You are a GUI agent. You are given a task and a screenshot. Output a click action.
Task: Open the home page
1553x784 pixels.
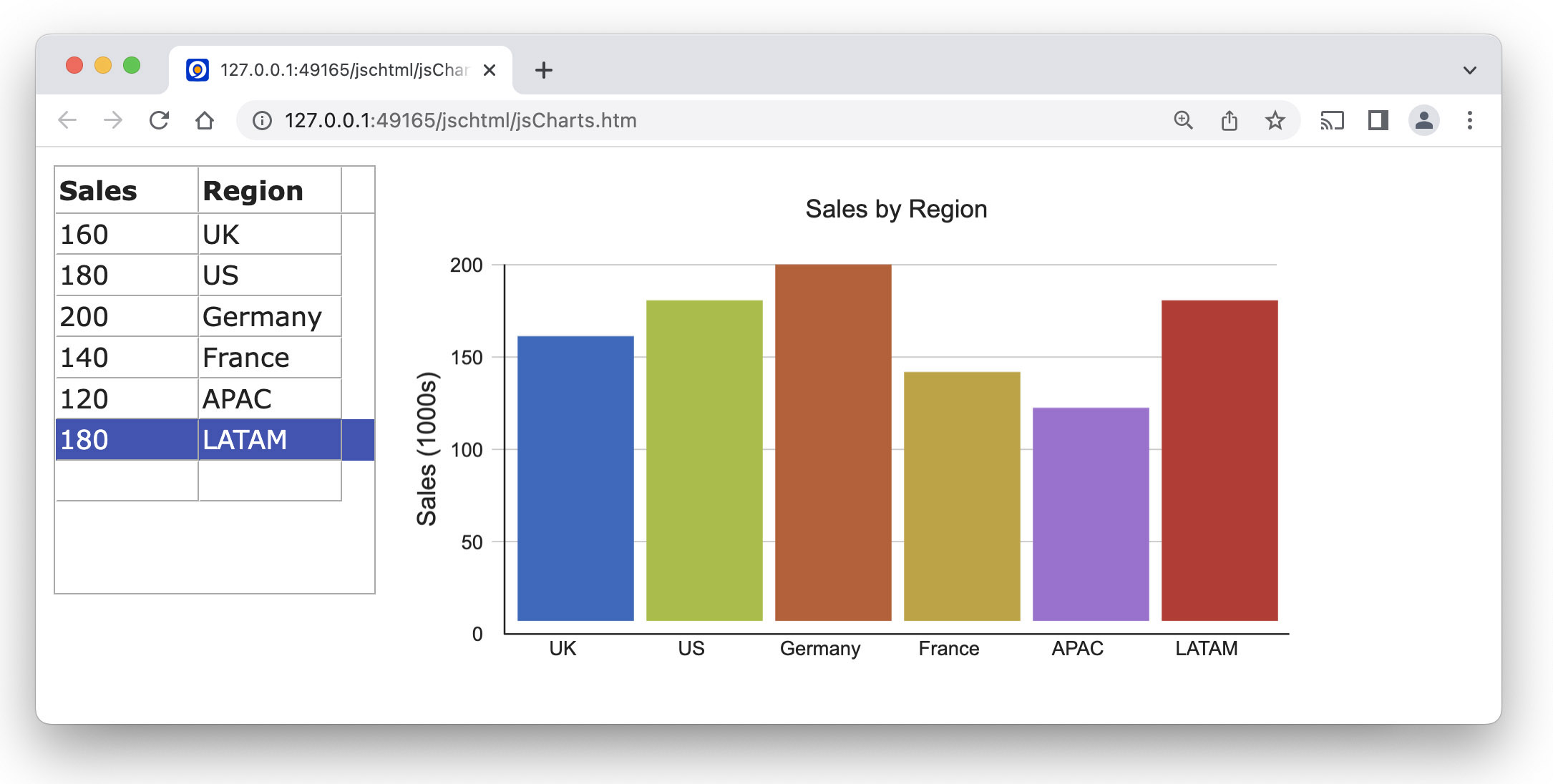[x=205, y=120]
